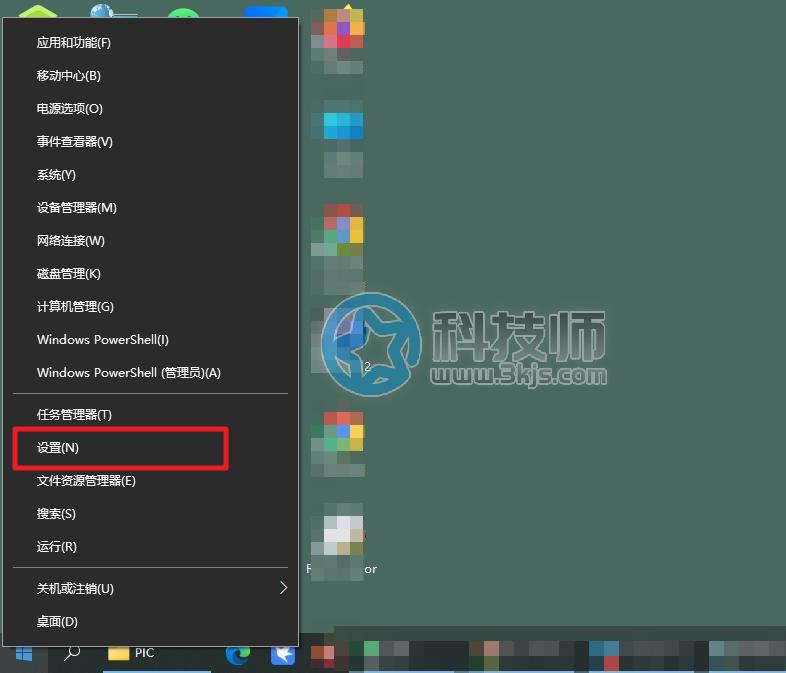Open Device Manager (设备管理器)
Screen dimensions: 786x673
point(150,208)
